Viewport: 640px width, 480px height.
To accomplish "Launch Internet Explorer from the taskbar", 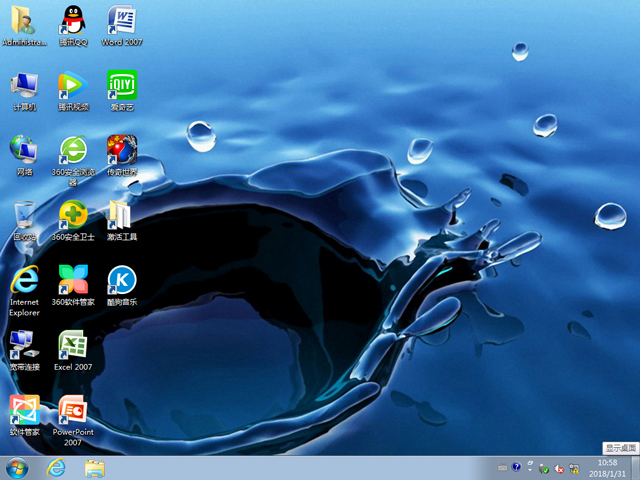I will coord(56,468).
